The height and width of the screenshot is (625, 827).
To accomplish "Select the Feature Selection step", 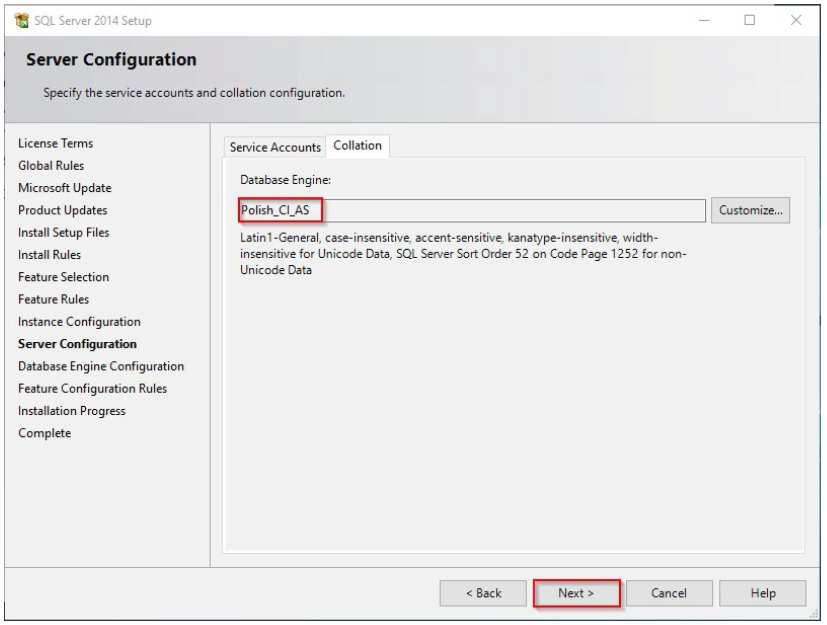I will coord(64,277).
